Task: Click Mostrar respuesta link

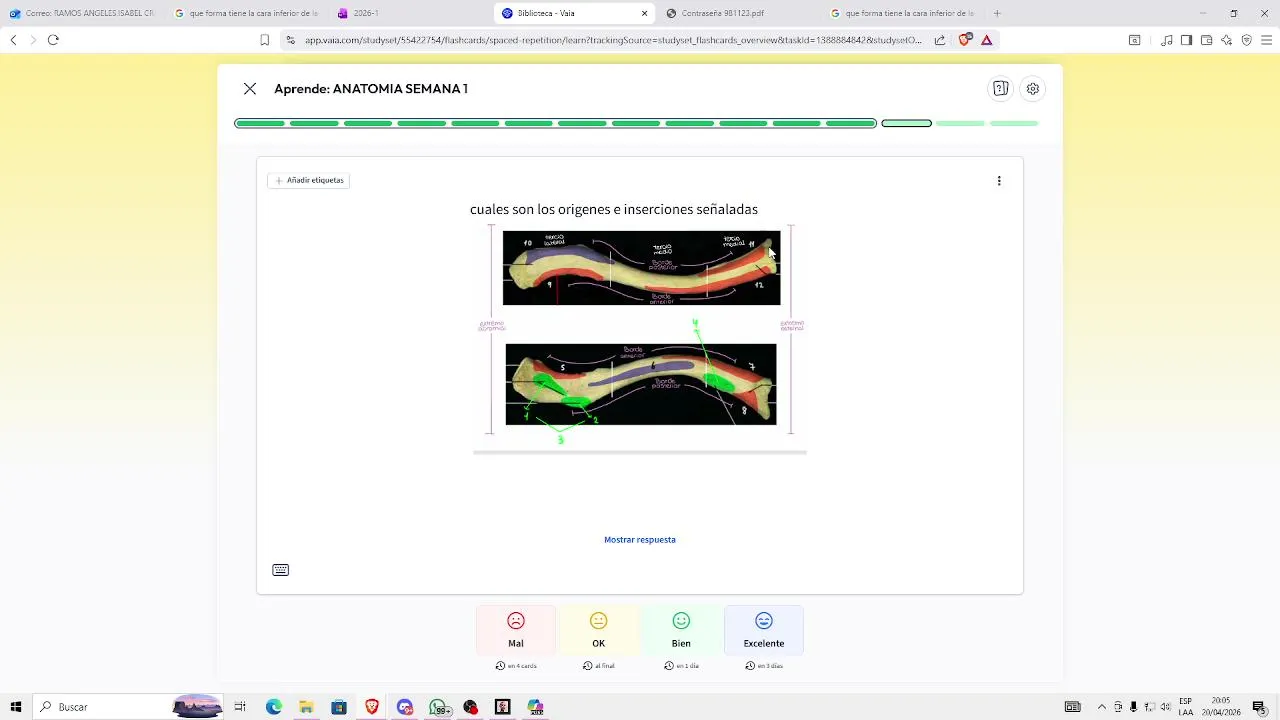Action: 640,540
